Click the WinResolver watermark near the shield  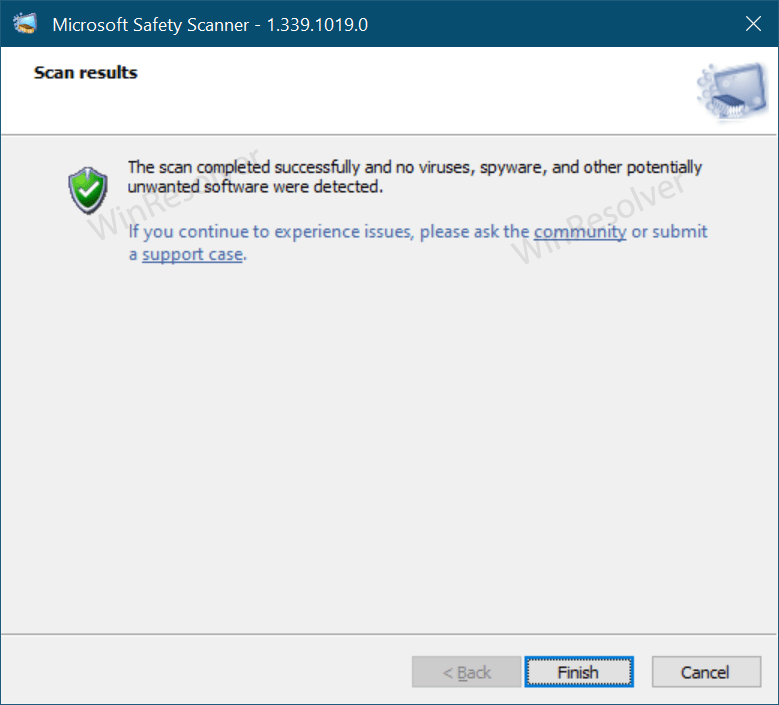click(173, 196)
